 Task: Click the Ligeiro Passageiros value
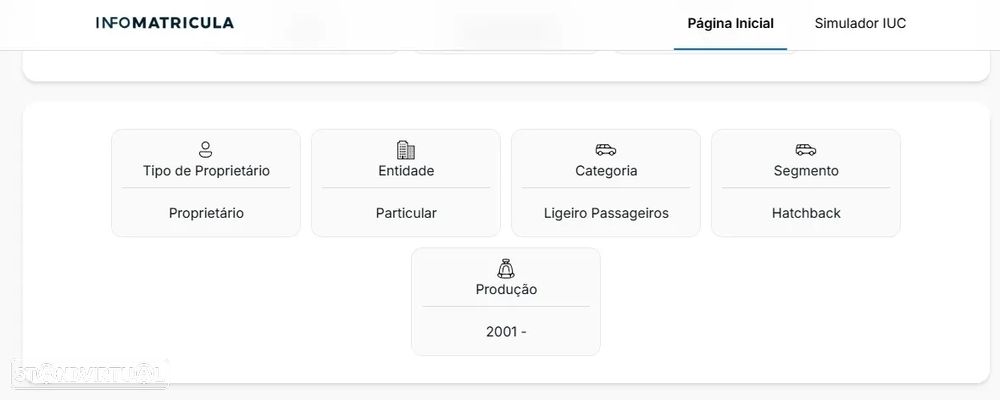[606, 213]
